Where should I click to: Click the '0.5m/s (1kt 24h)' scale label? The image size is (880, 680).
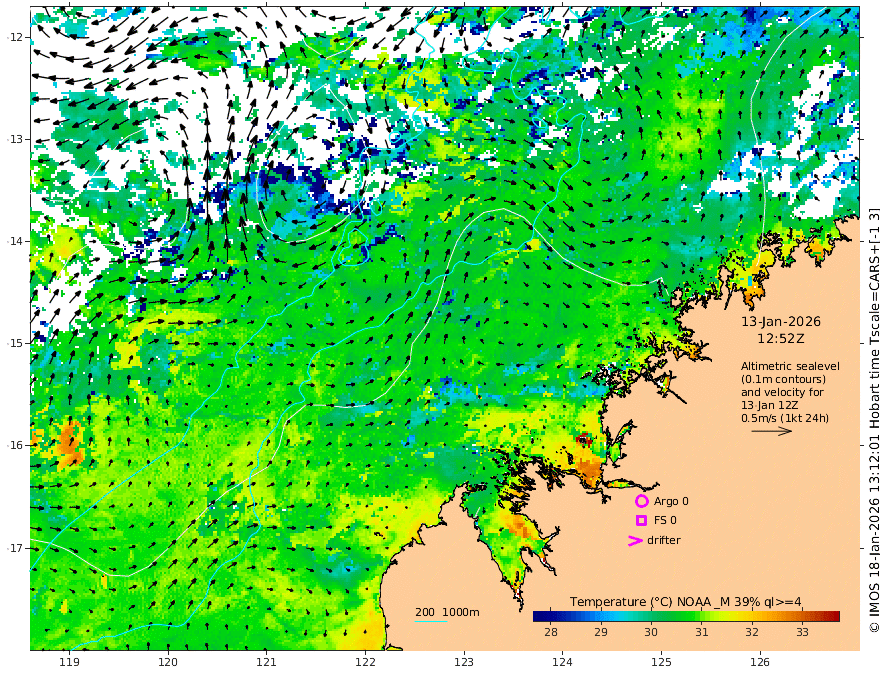[785, 418]
